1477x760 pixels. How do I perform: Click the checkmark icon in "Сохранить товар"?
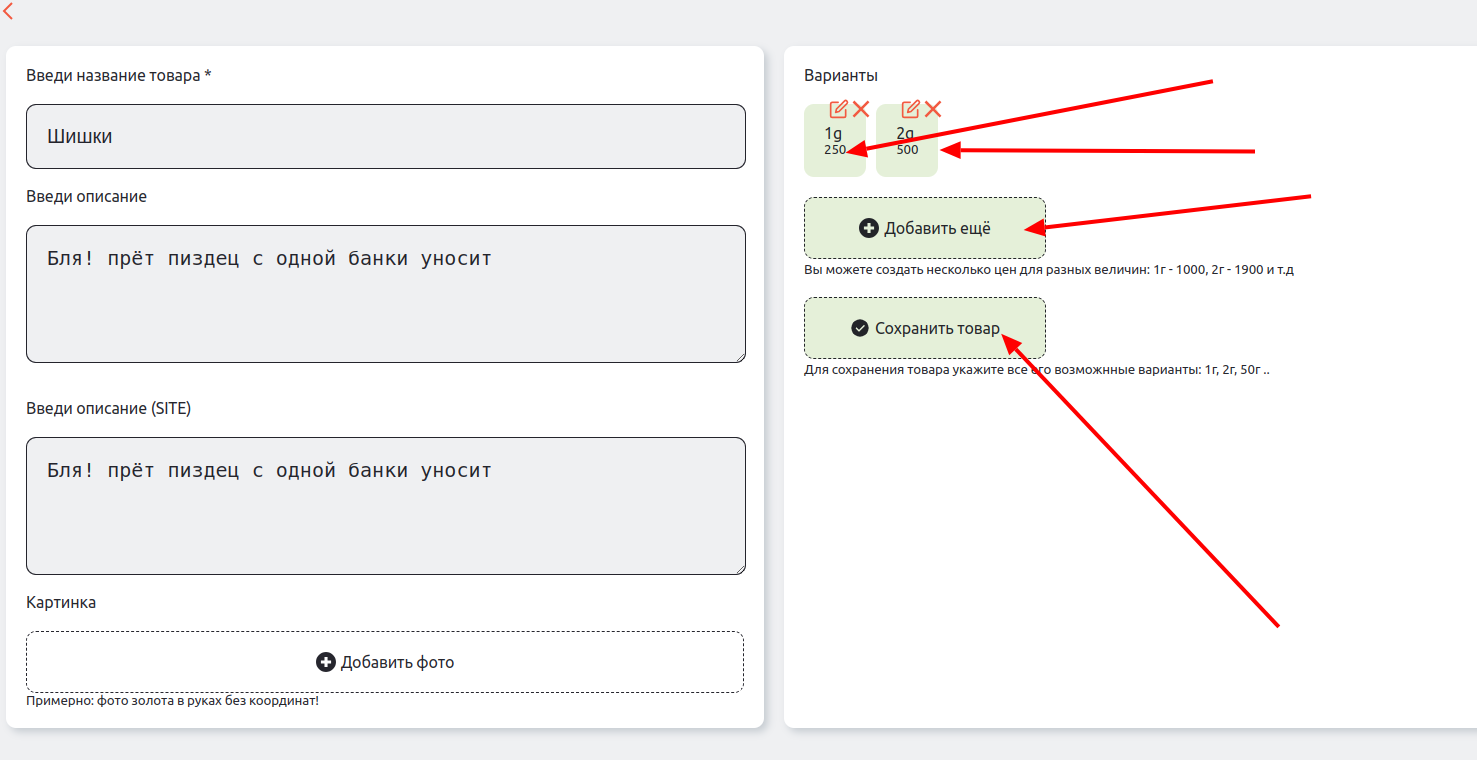click(859, 328)
